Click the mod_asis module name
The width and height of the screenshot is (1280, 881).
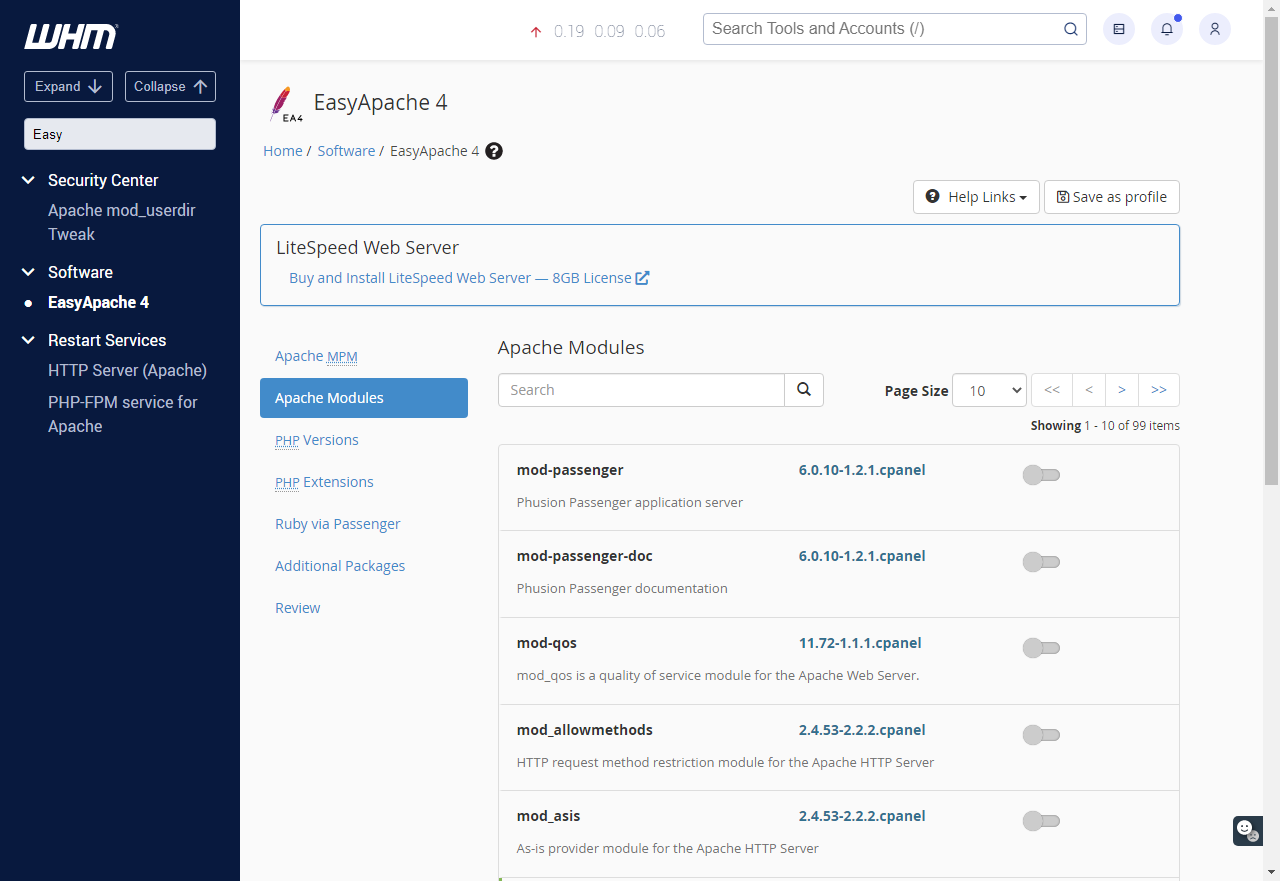click(x=548, y=816)
